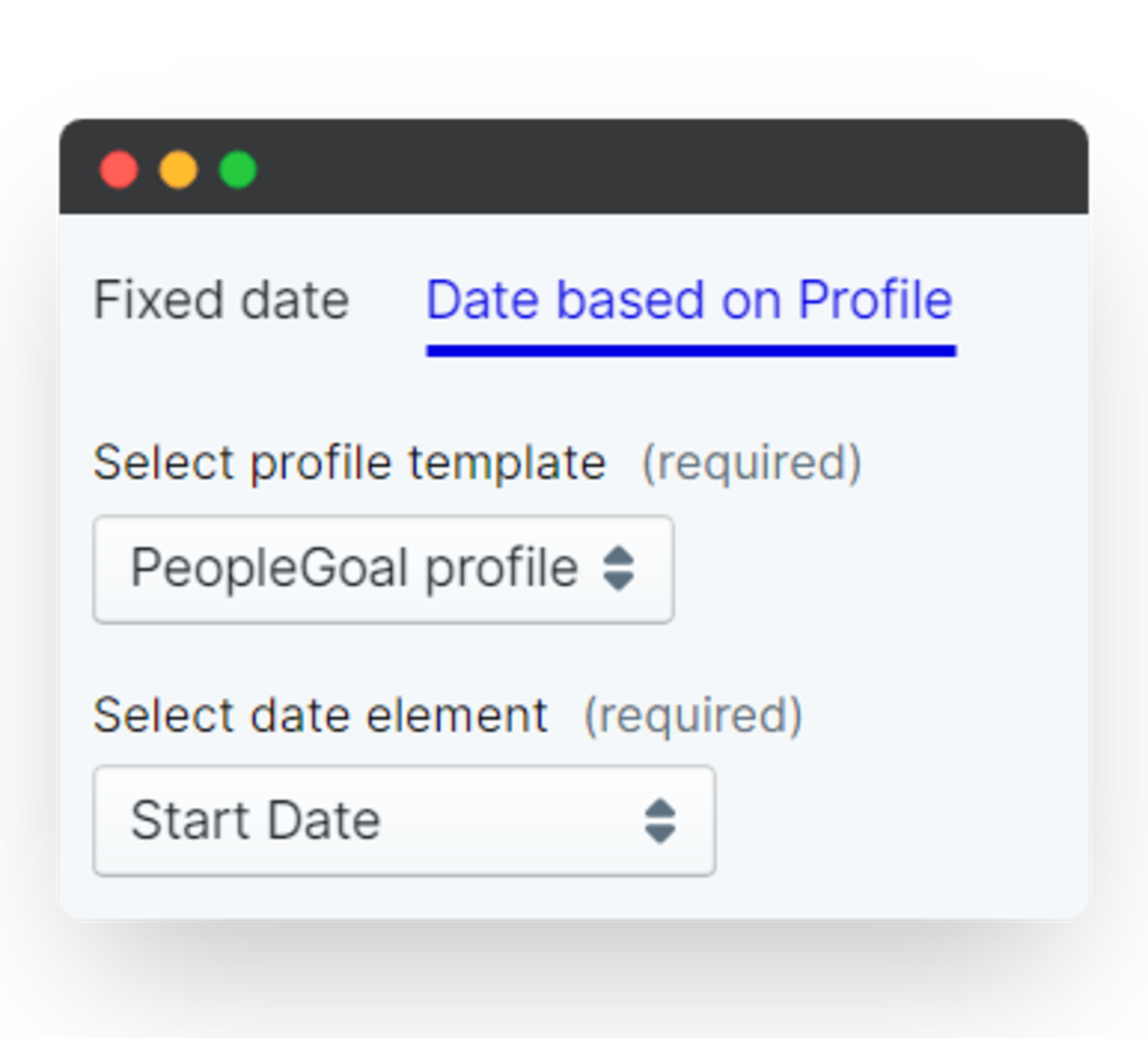Open the Start Date element dropdown
Screen dimensions: 1148x1038
(x=403, y=821)
